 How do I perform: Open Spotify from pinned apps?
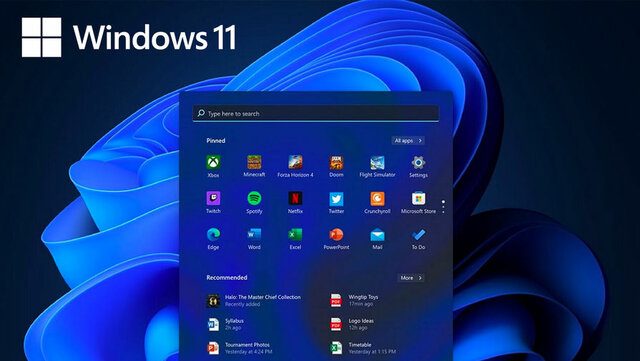point(254,198)
